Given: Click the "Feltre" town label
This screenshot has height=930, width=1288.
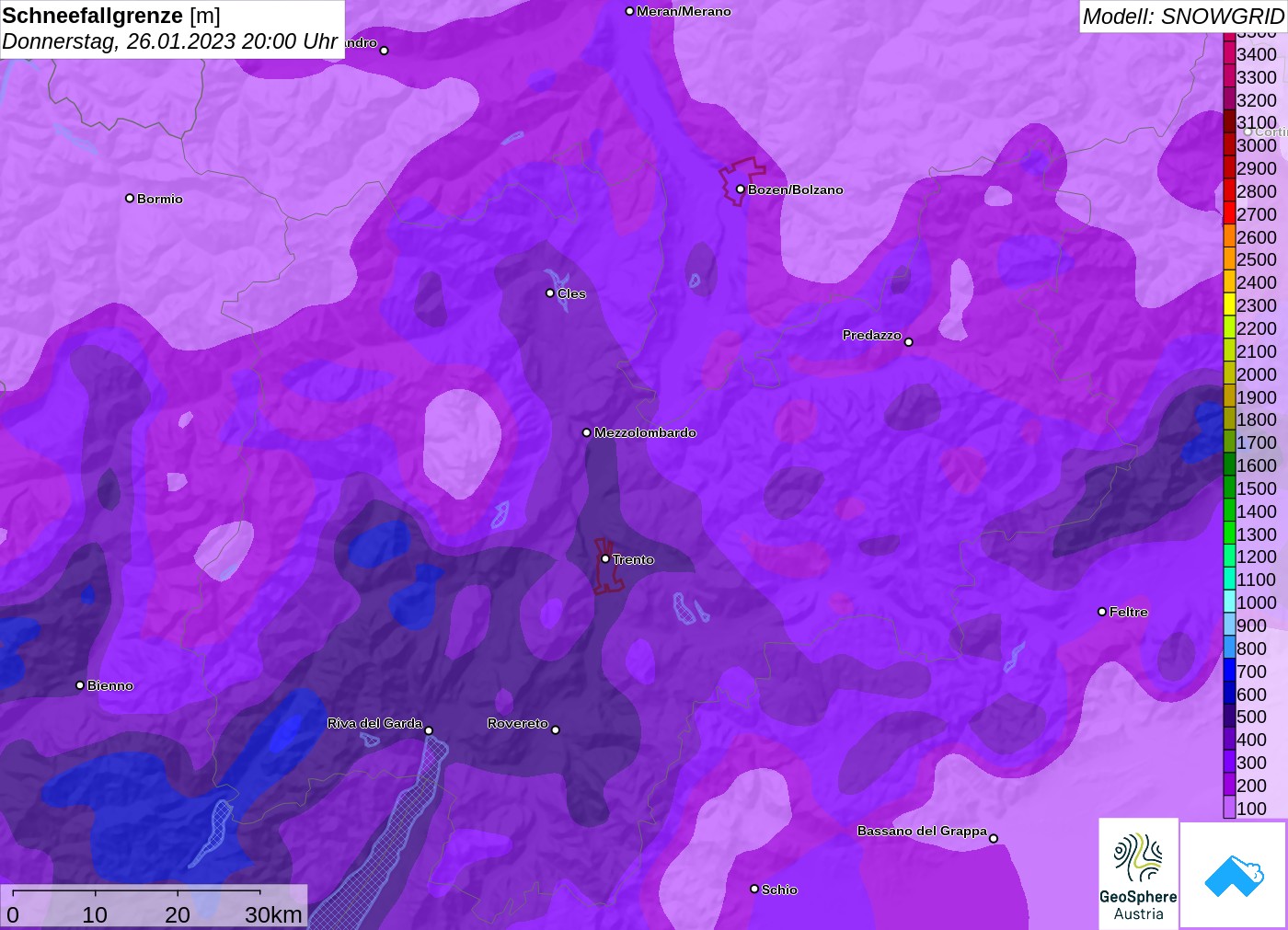Looking at the screenshot, I should click(x=1129, y=612).
